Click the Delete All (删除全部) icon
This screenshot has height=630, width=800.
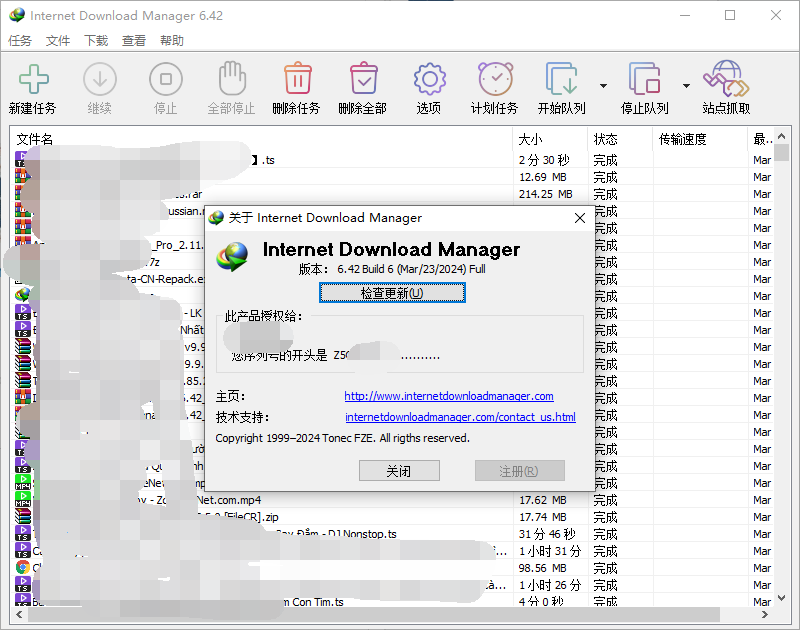[363, 80]
